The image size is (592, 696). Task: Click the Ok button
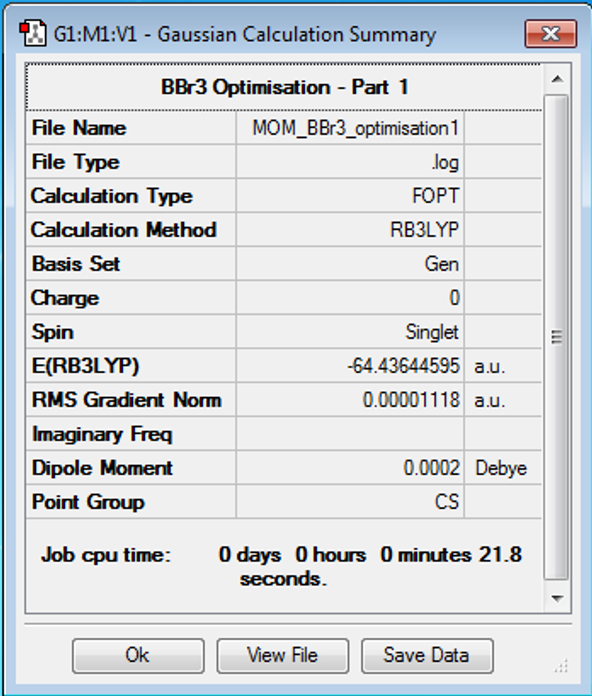(x=138, y=655)
